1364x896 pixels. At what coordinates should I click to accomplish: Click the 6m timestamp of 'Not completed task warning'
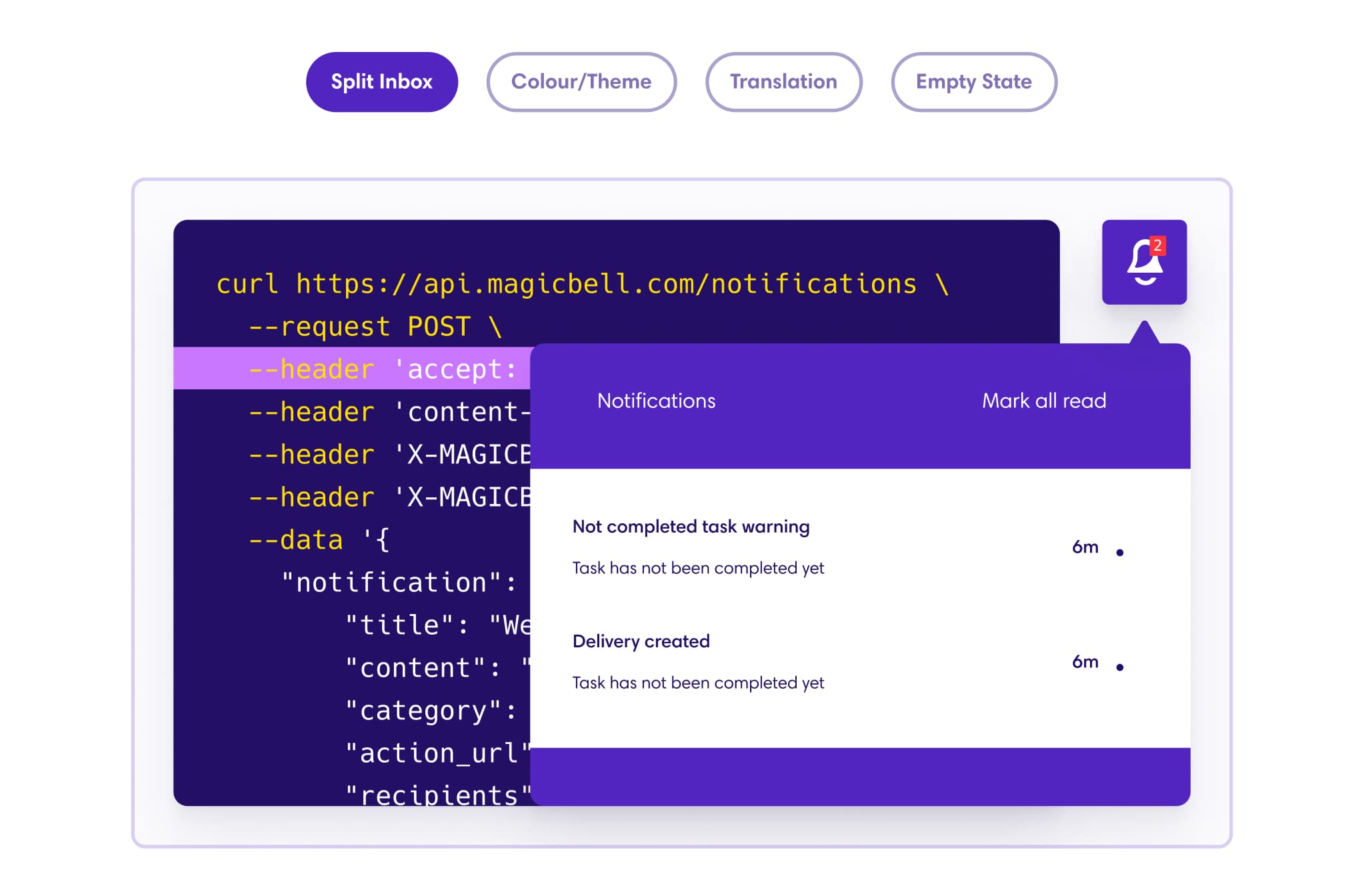click(1085, 547)
